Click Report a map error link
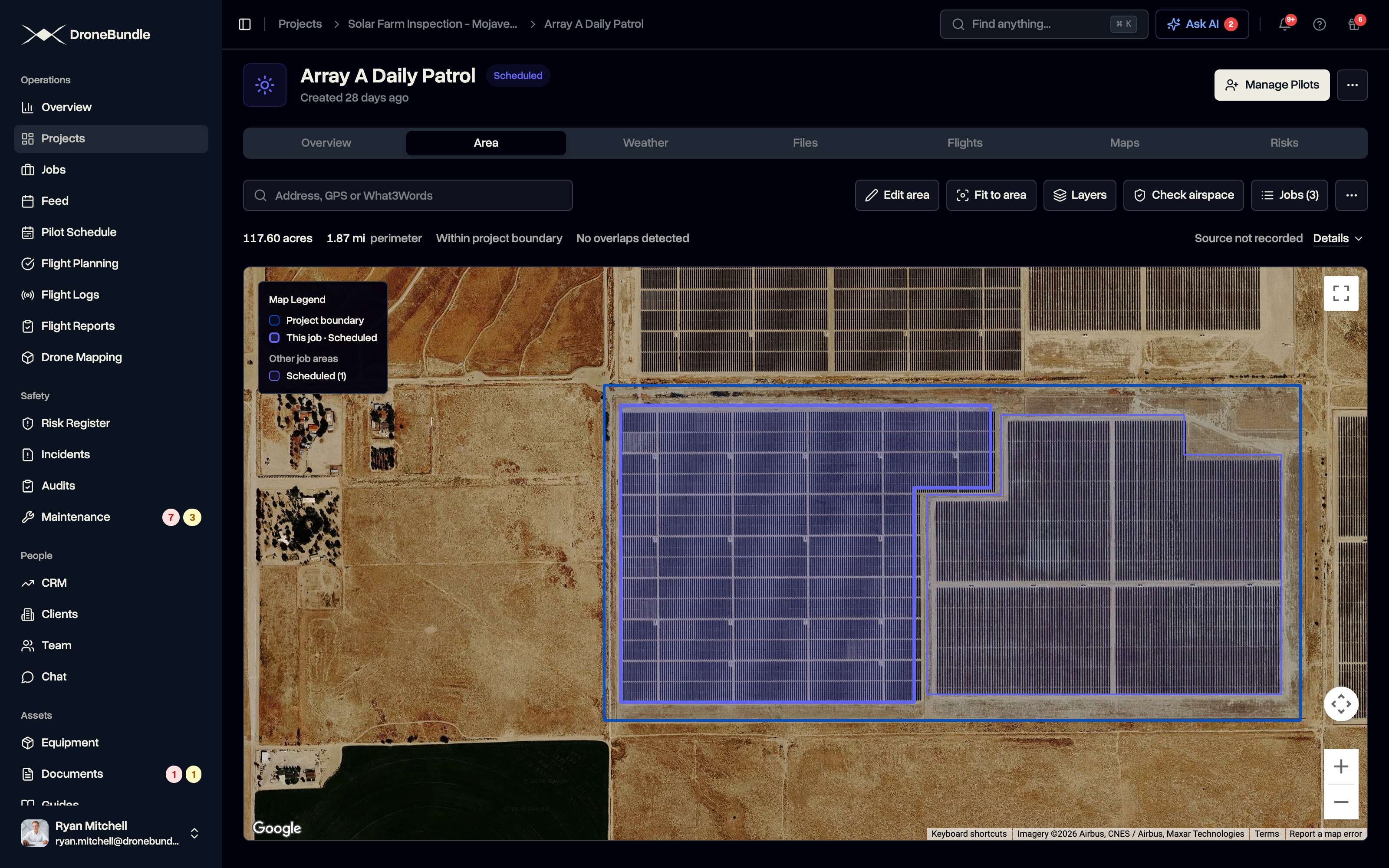The image size is (1389, 868). [x=1325, y=834]
